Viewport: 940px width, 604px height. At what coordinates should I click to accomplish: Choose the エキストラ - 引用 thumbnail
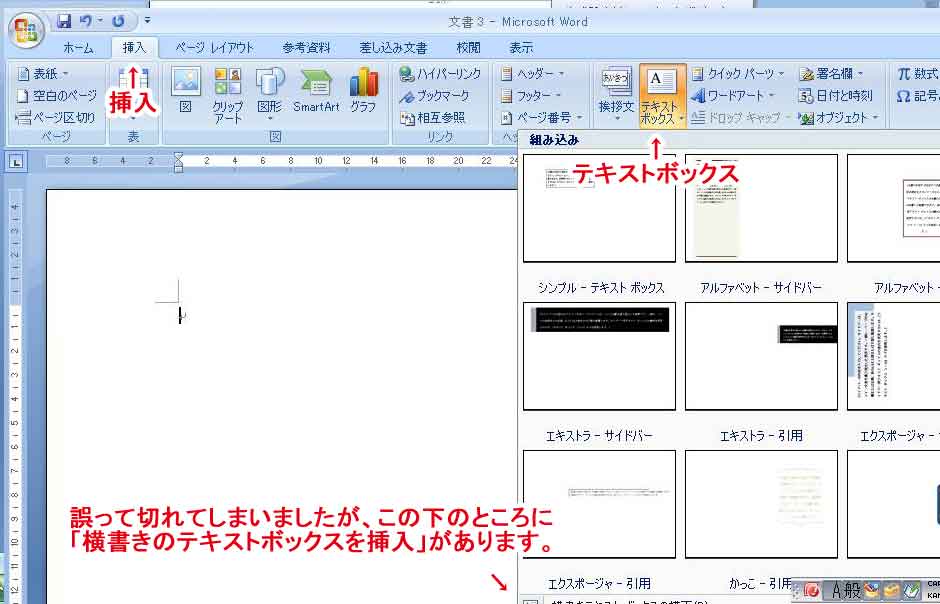761,356
